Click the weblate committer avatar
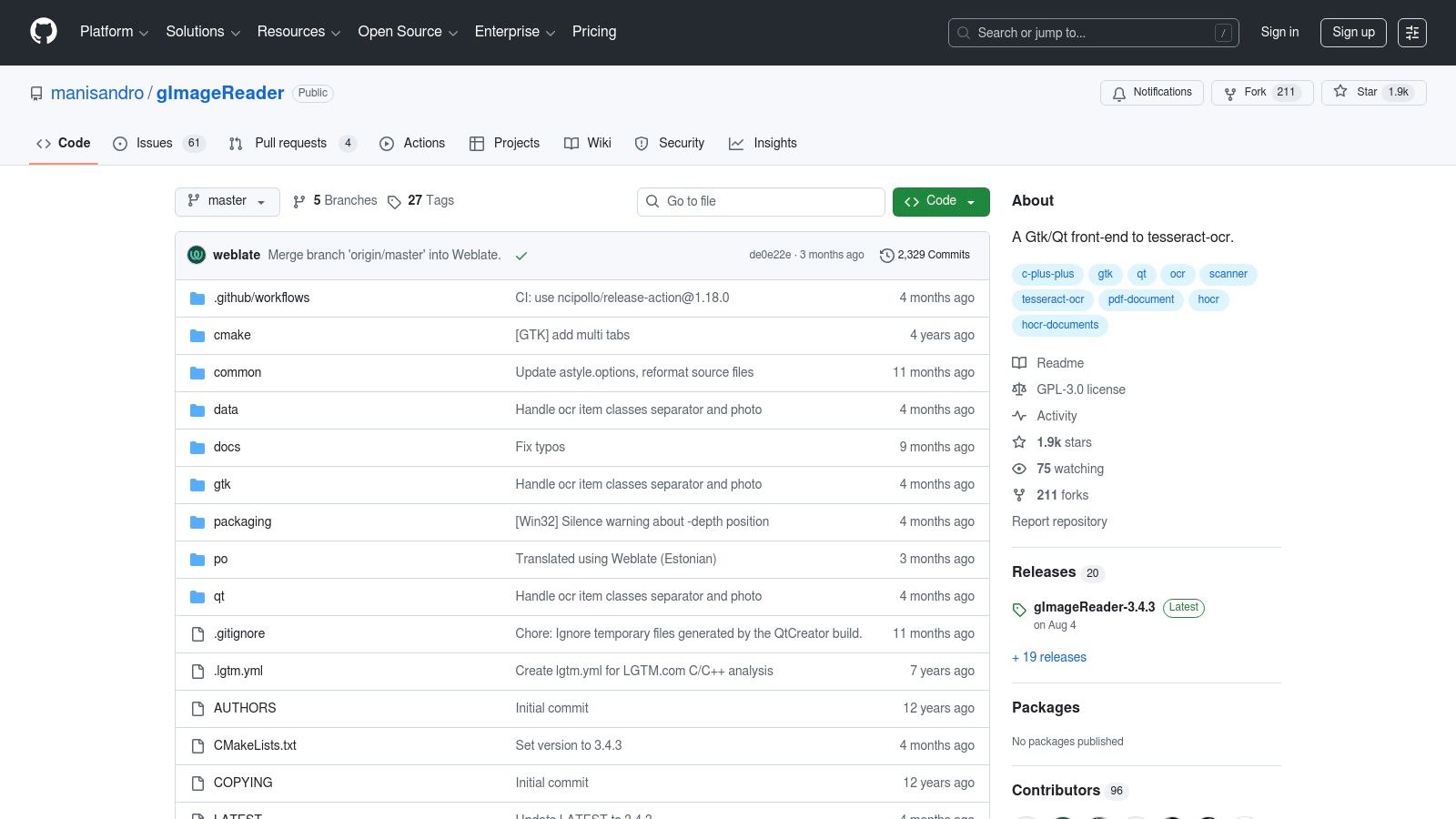 pos(197,255)
